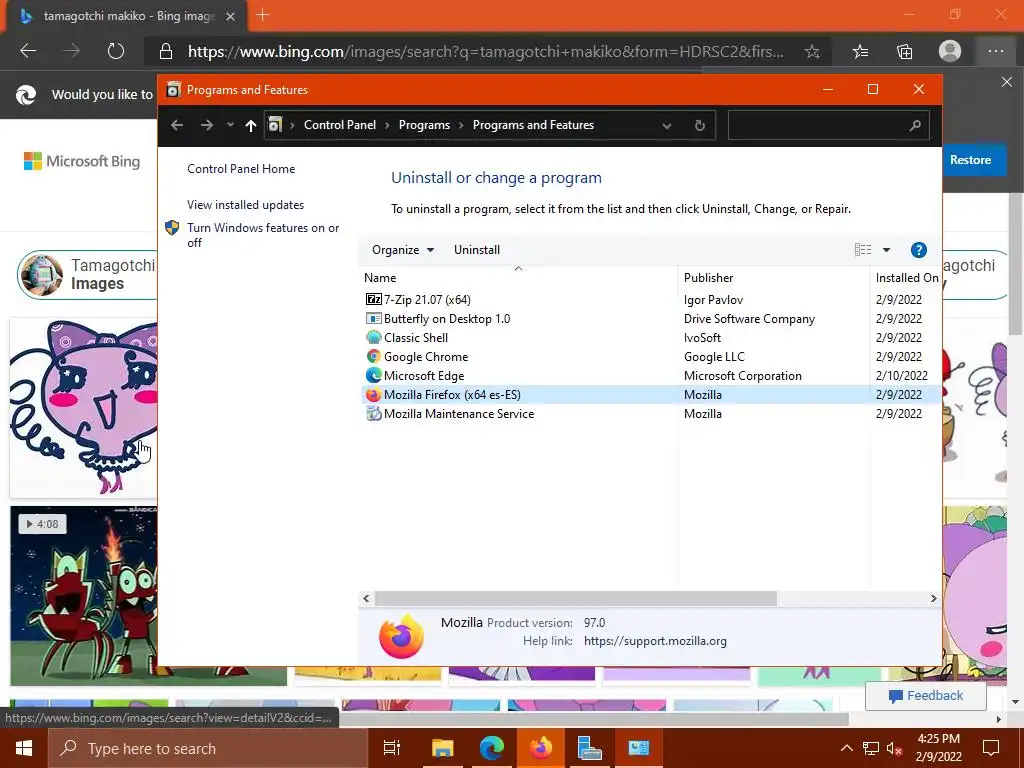Dismiss the Edge notification bar
The image size is (1024, 768).
pos(1006,82)
